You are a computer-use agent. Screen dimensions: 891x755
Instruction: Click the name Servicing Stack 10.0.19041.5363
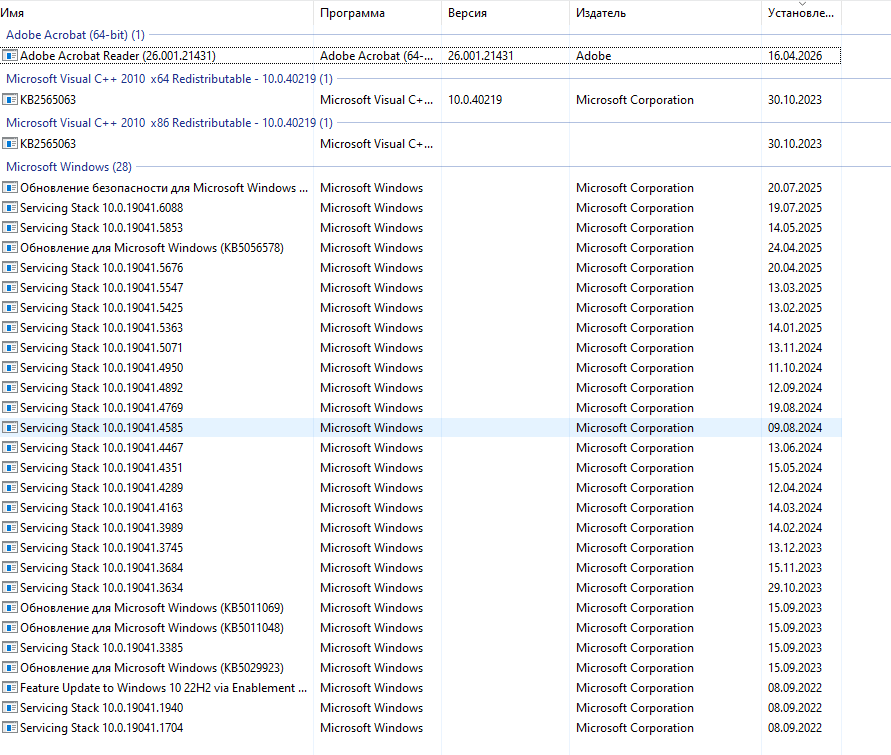tap(102, 328)
